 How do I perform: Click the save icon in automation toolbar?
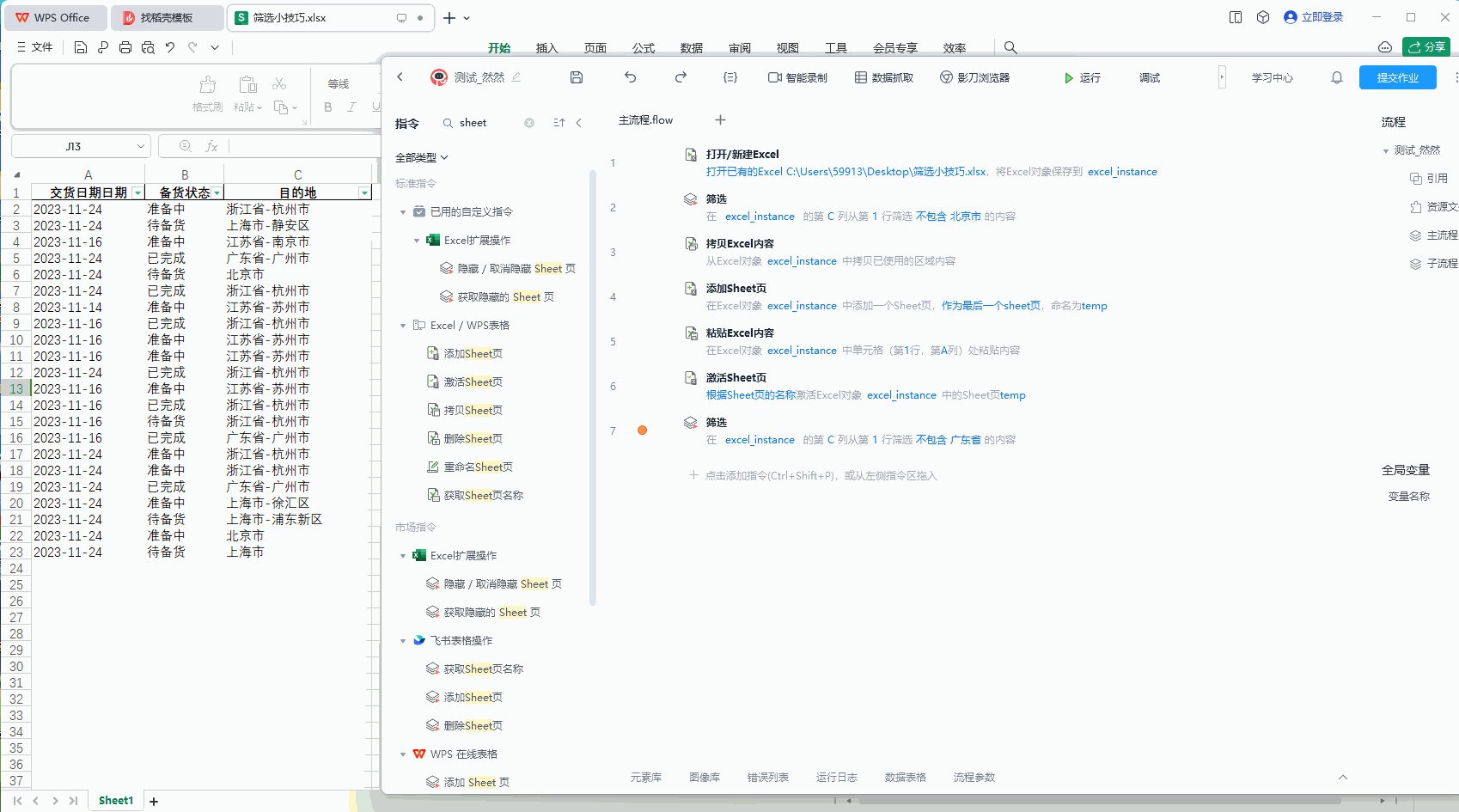click(x=577, y=77)
